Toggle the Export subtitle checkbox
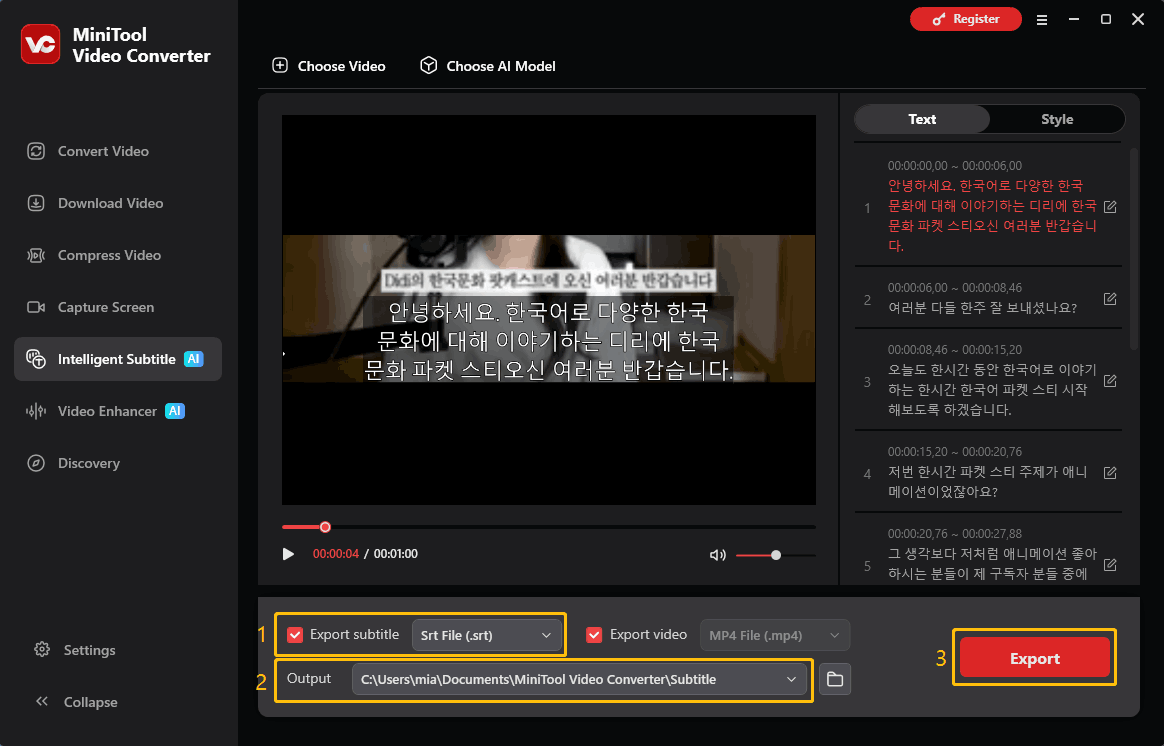The image size is (1164, 746). coord(295,635)
